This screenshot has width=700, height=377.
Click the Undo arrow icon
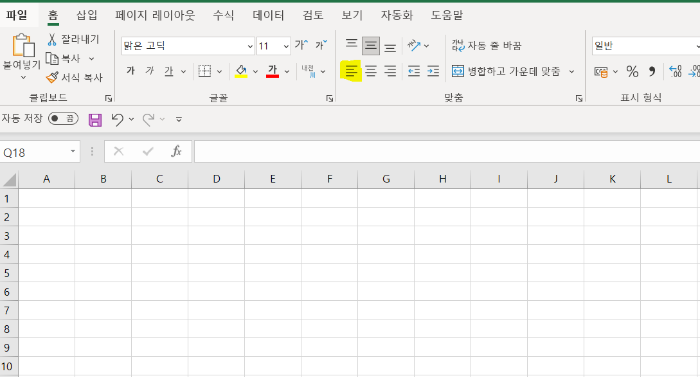pos(117,119)
